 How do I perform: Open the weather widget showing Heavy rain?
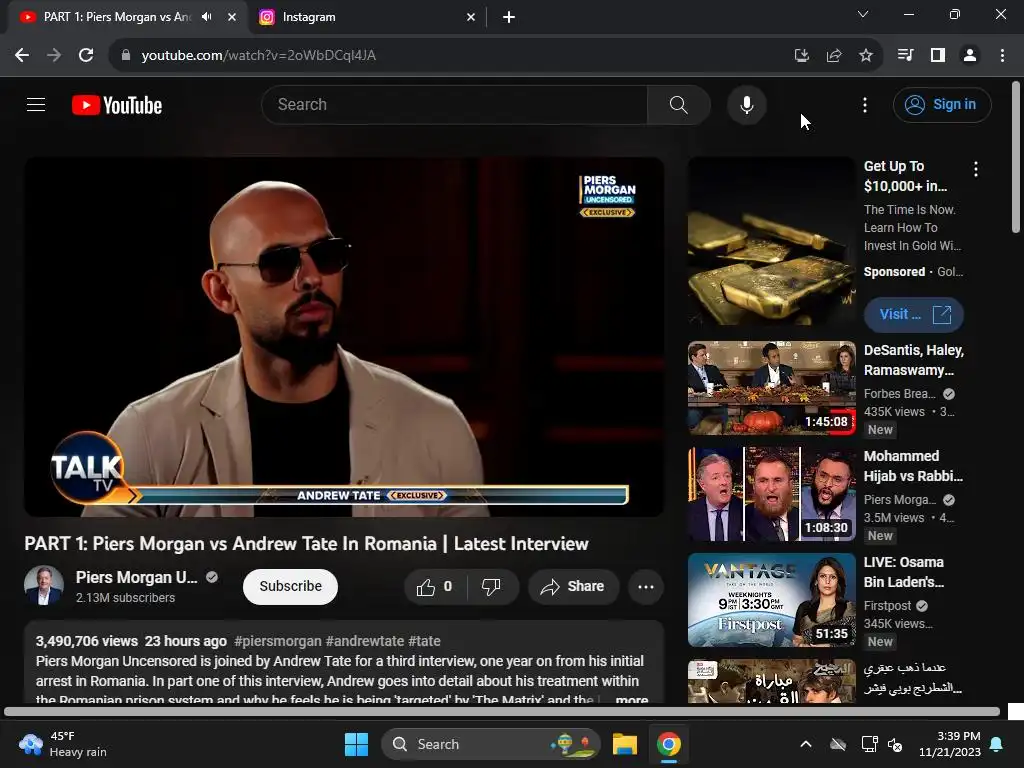[63, 744]
